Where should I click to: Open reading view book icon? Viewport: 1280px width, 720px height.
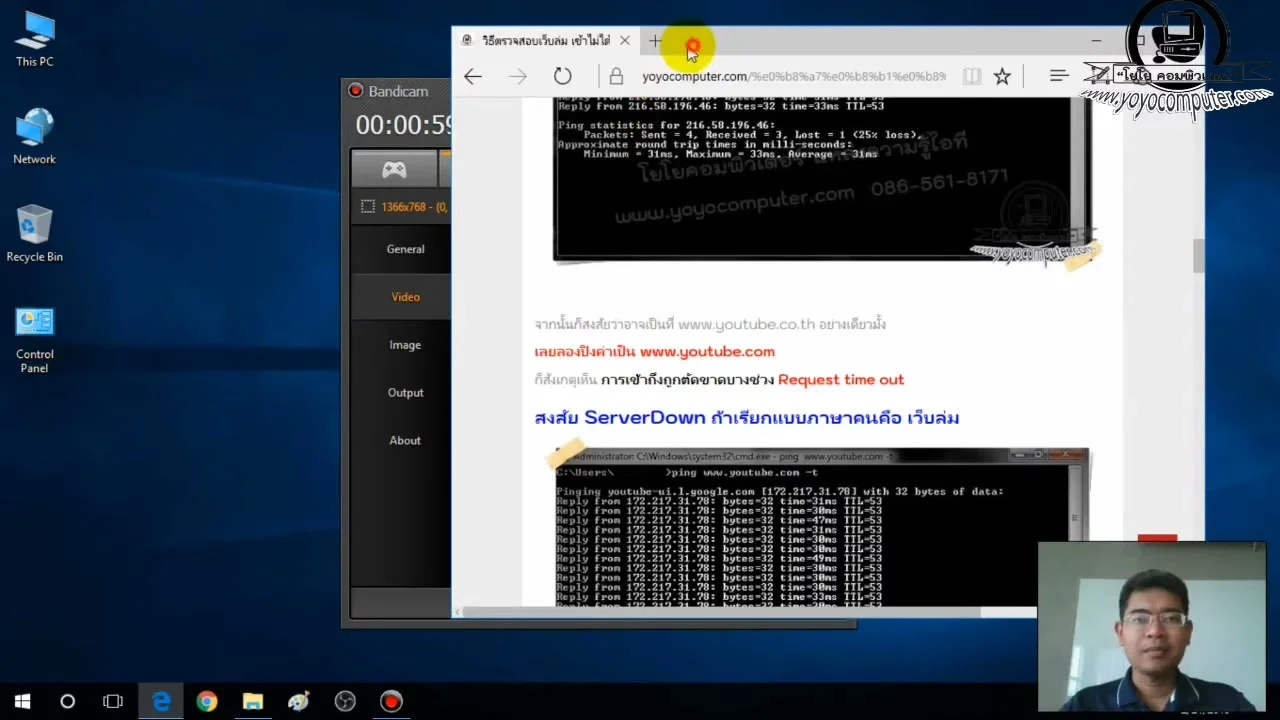tap(971, 76)
